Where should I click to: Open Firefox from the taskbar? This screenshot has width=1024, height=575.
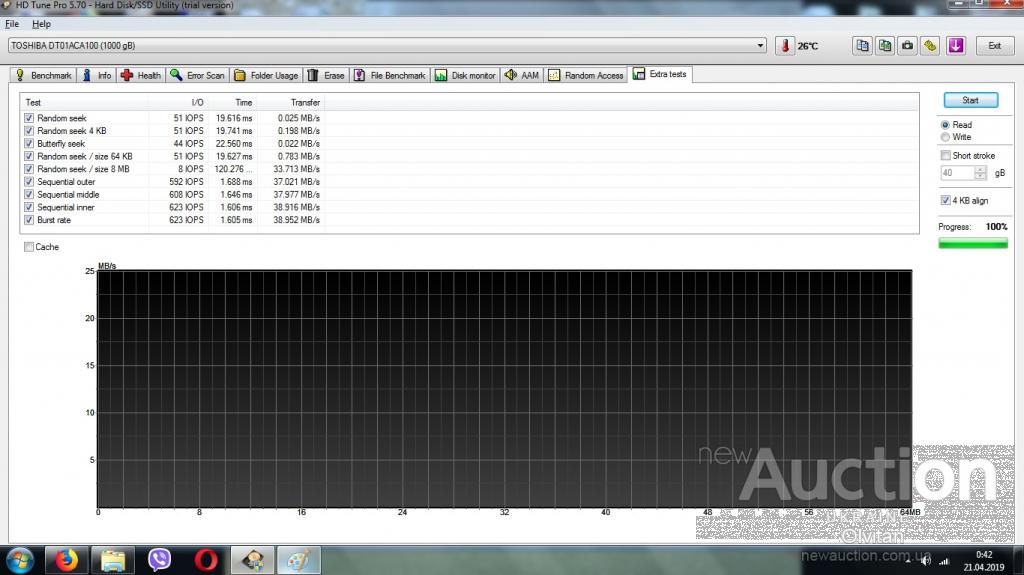66,561
